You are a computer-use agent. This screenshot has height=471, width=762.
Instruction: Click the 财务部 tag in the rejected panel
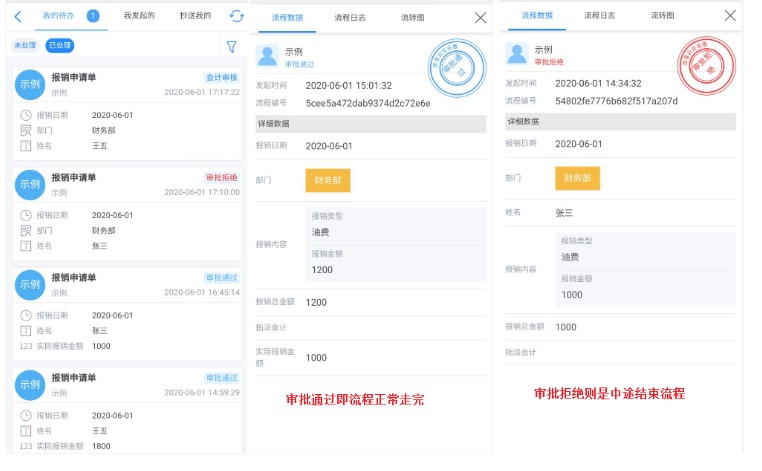coord(577,178)
